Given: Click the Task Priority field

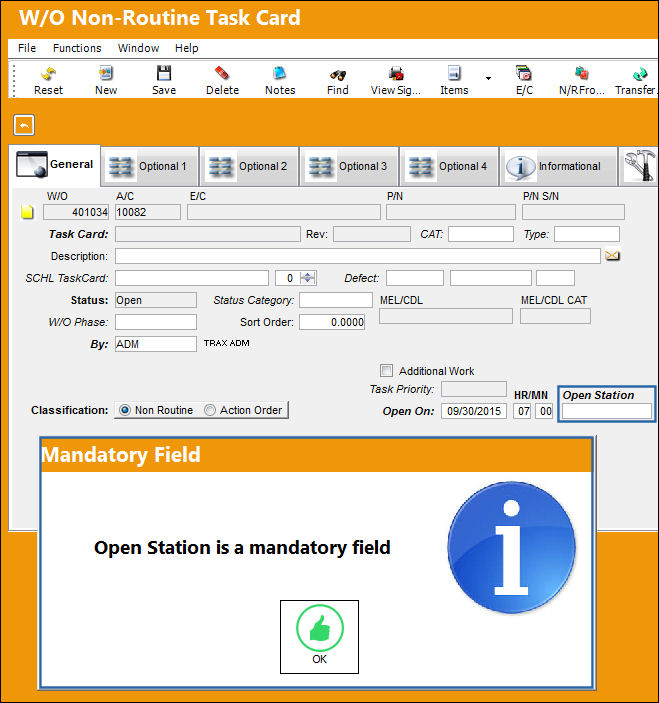Looking at the screenshot, I should click(x=474, y=389).
